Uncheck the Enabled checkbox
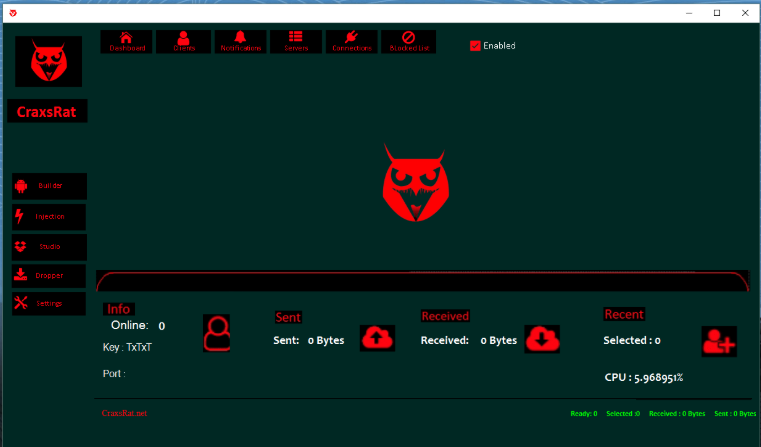Screen dimensions: 761x447 [475, 46]
